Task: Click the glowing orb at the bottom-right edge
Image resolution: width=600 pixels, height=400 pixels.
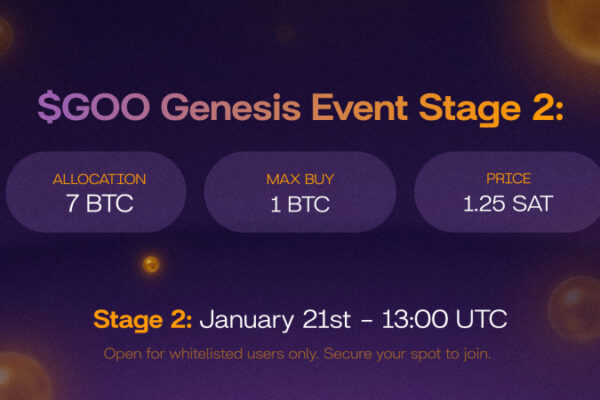Action: [578, 308]
